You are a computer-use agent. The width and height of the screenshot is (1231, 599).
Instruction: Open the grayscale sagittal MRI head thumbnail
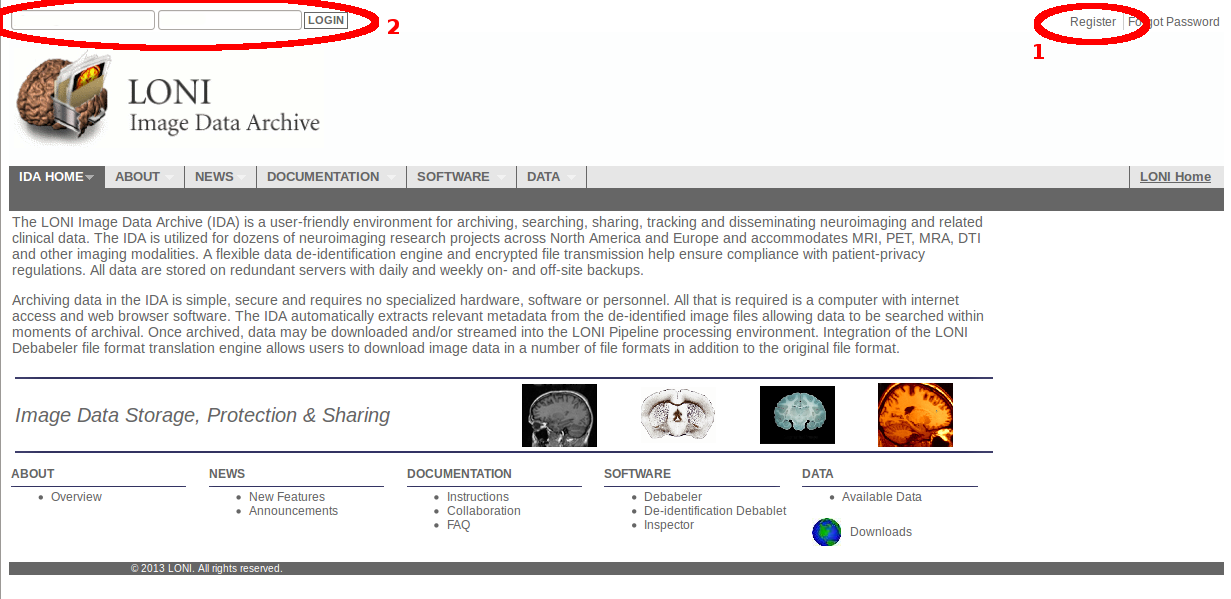coord(559,415)
